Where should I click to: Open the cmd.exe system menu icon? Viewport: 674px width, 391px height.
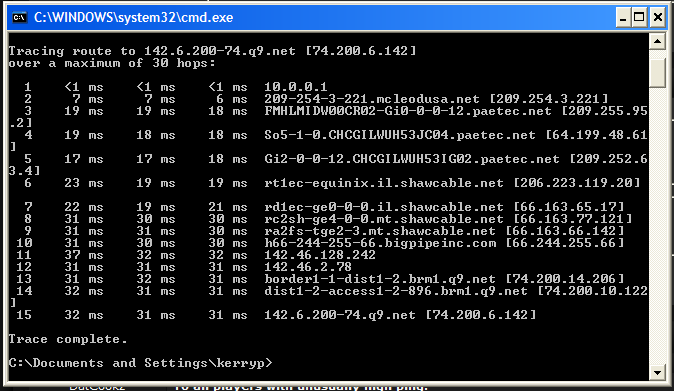click(x=19, y=18)
